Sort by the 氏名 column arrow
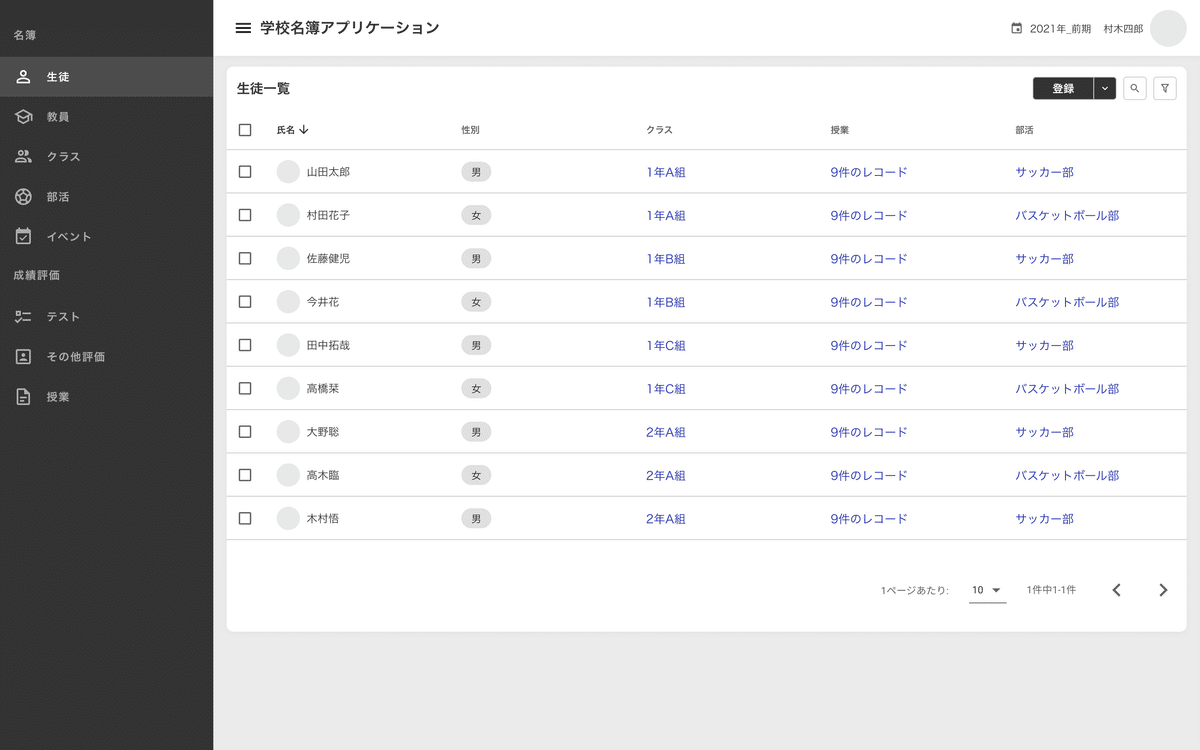The width and height of the screenshot is (1200, 750). pos(304,130)
